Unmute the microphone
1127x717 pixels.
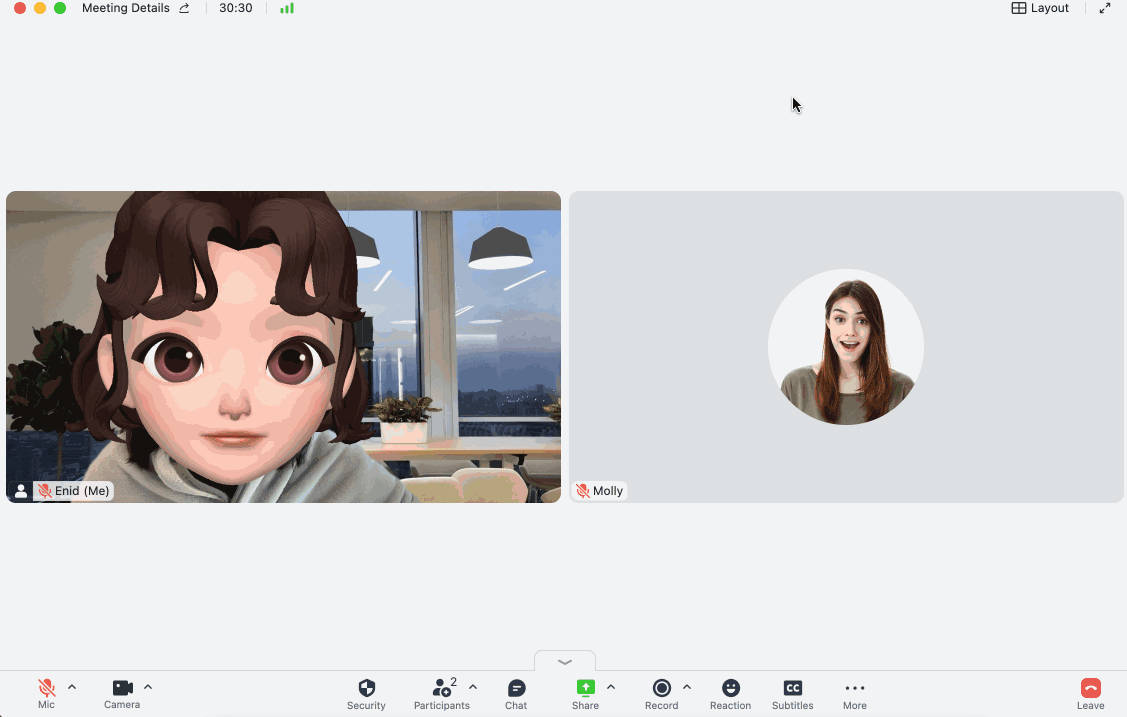click(x=46, y=689)
